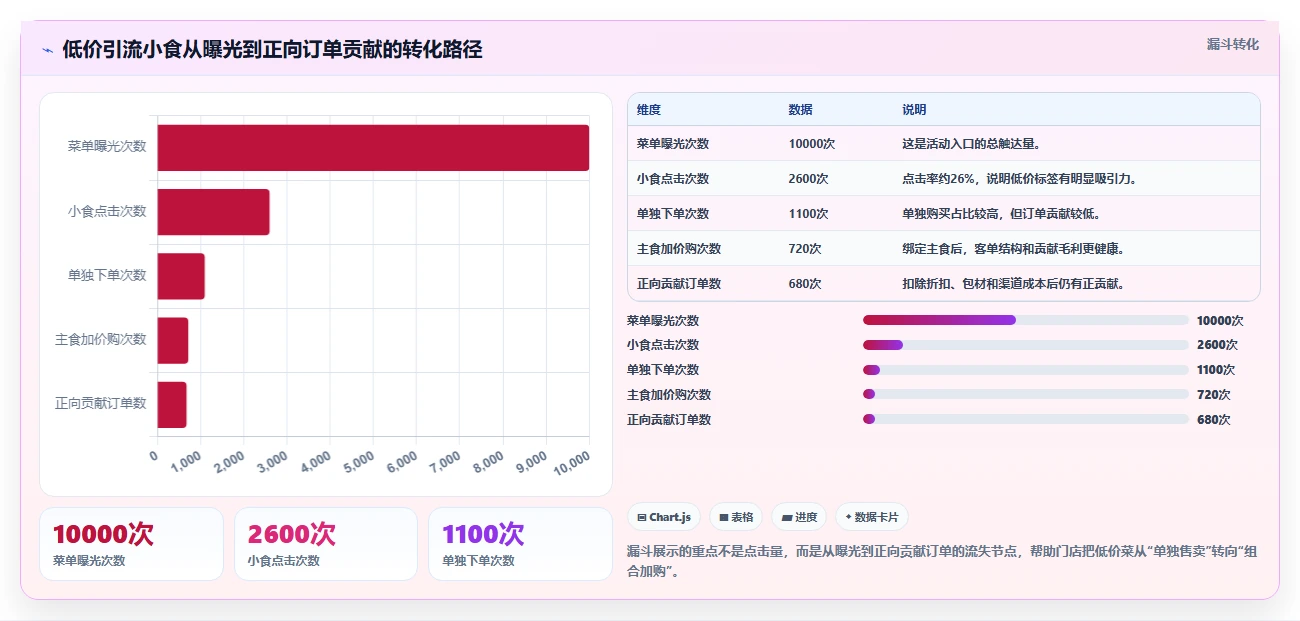Click the 720次 value beside the progress bar
Viewport: 1300px width, 621px height.
pos(1214,395)
